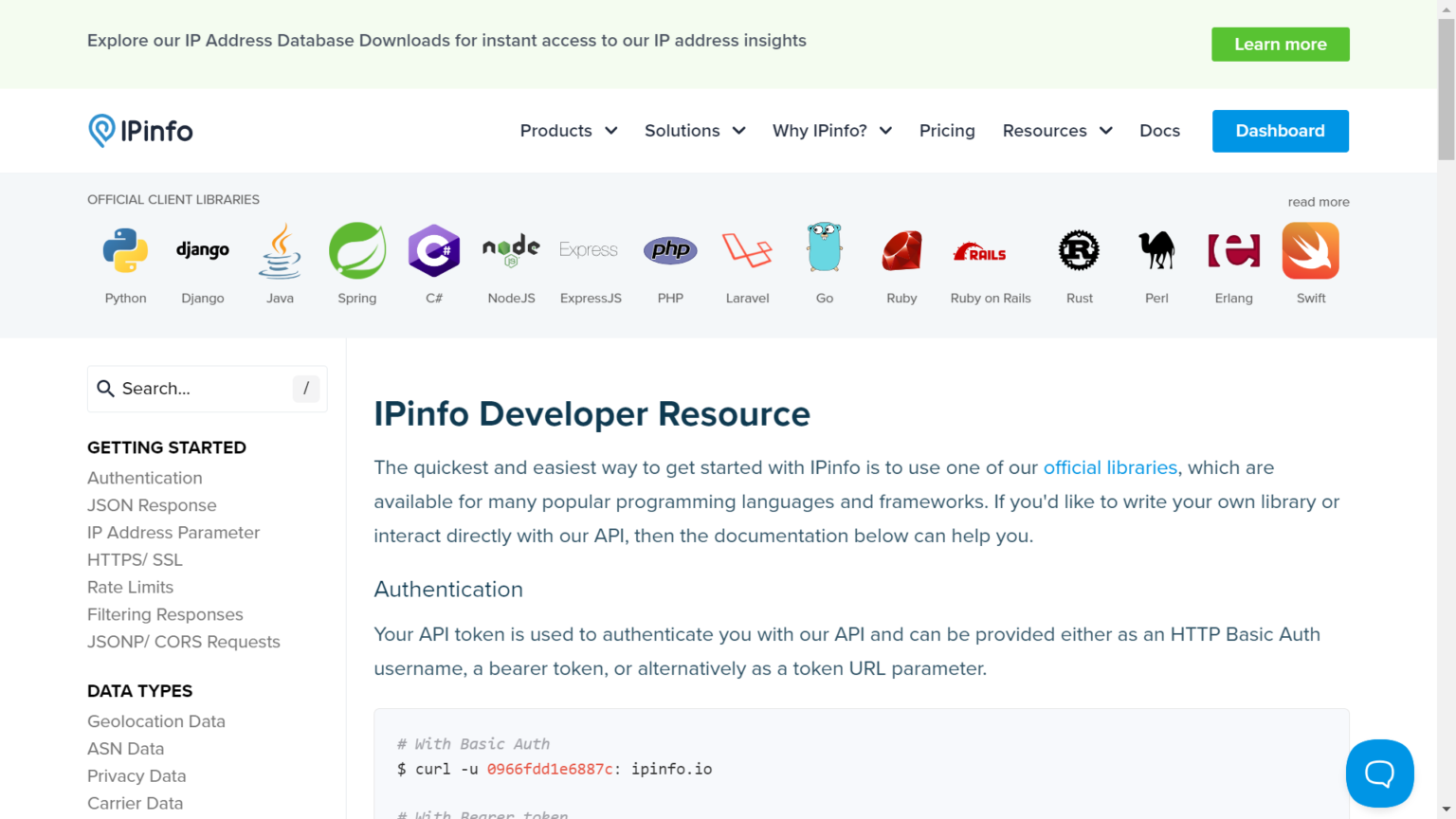Expand the Solutions dropdown menu

[695, 131]
